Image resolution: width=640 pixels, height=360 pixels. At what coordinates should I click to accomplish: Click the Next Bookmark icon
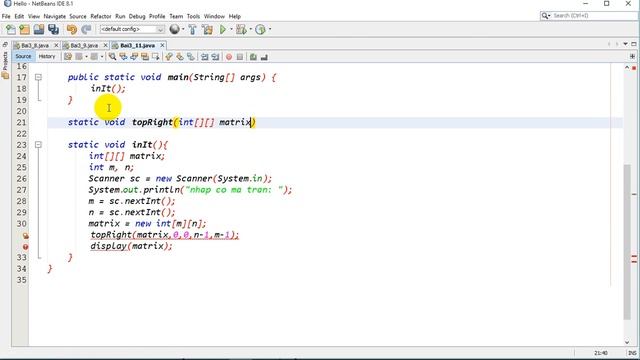click(180, 57)
